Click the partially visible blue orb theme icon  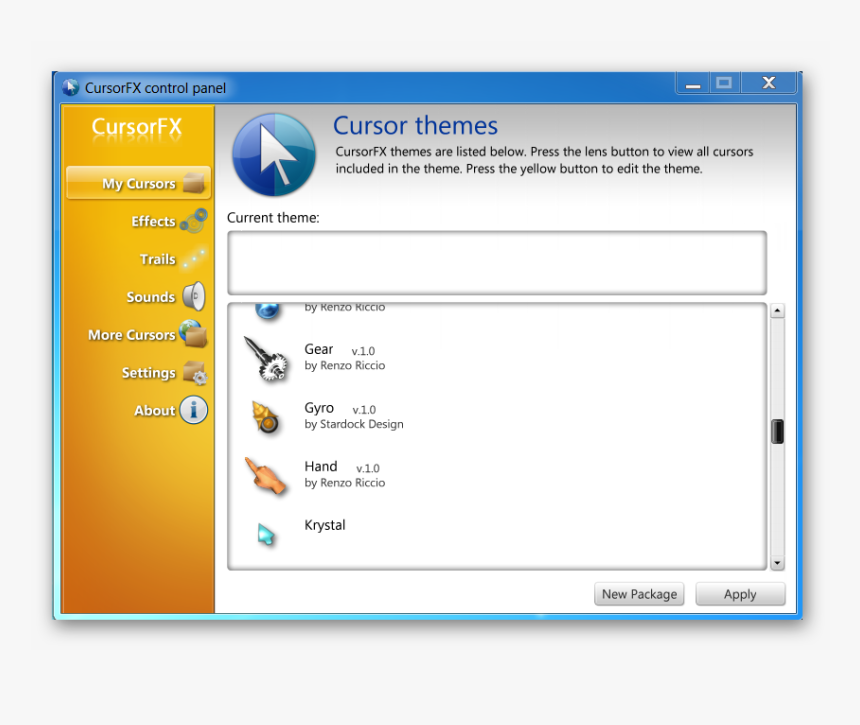(268, 311)
